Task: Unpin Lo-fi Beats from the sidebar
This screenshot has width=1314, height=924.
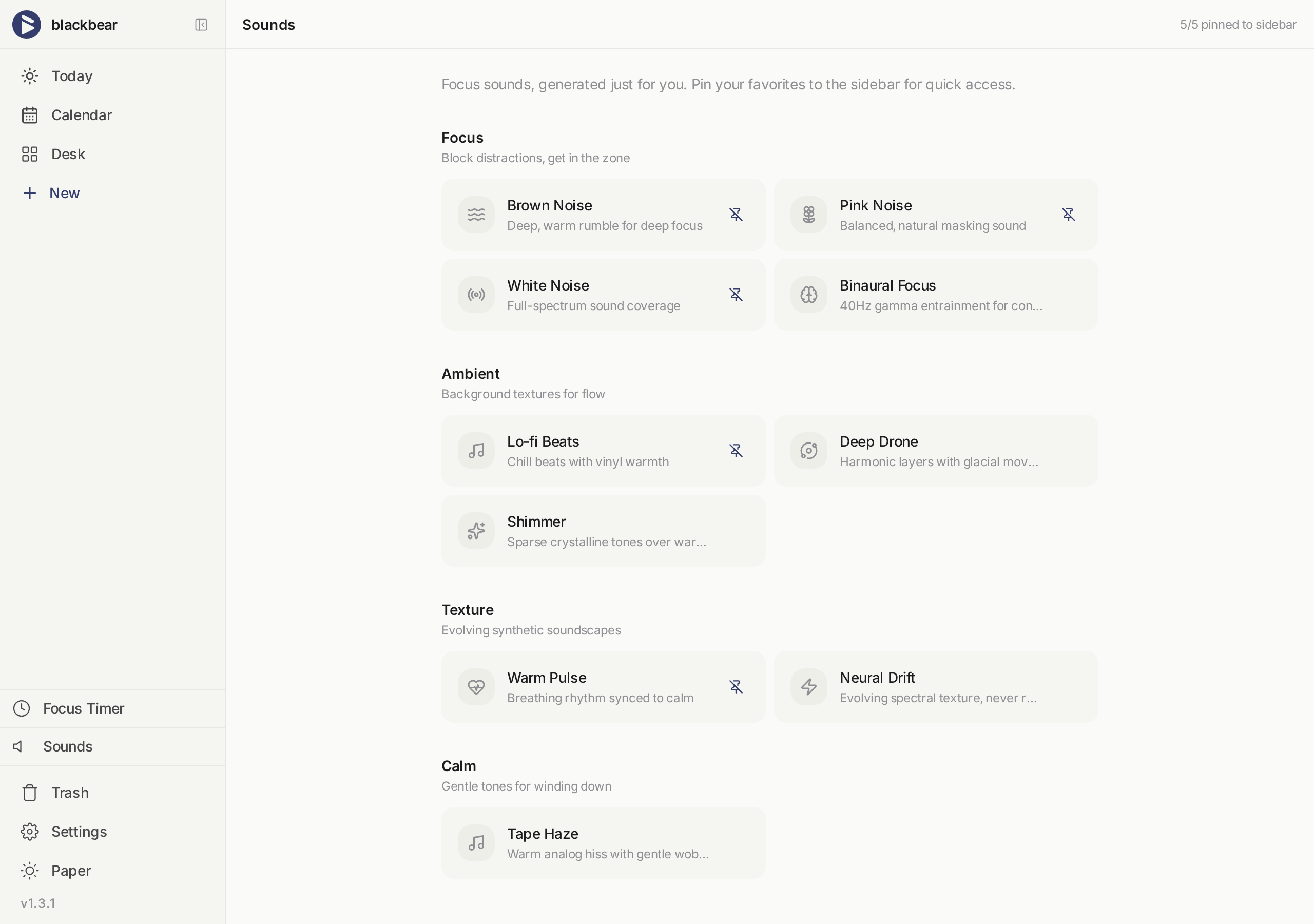Action: coord(736,451)
